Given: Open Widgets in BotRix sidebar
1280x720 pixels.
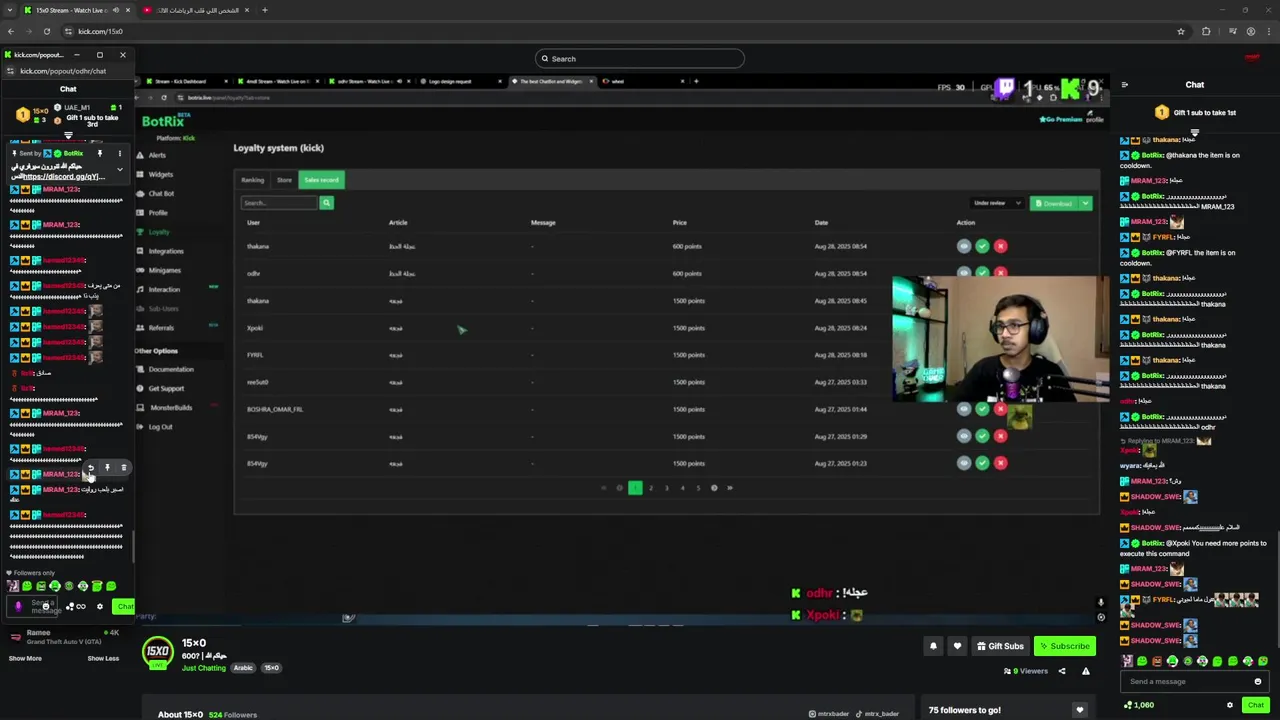Looking at the screenshot, I should point(160,174).
